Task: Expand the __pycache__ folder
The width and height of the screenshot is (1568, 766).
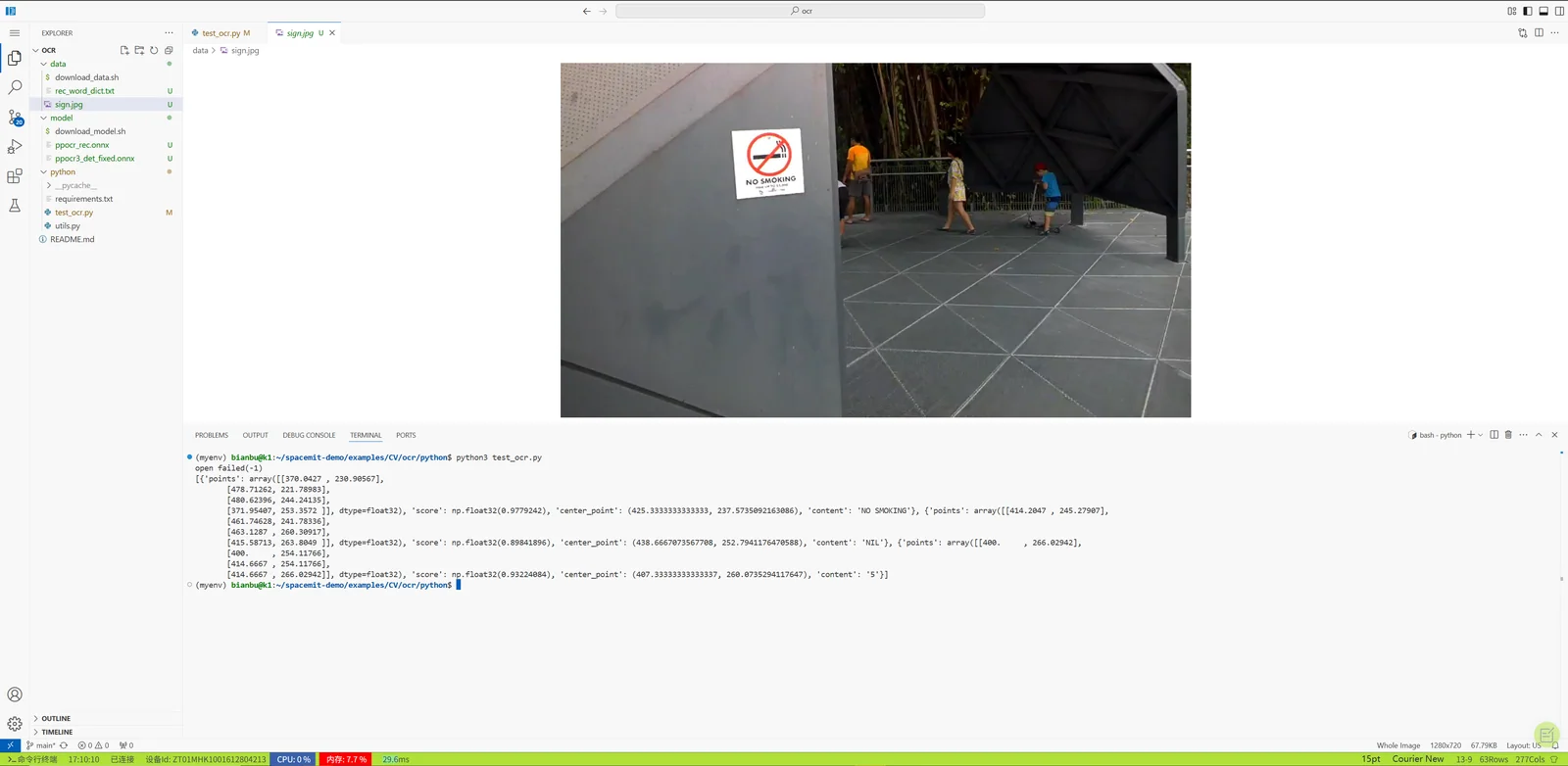Action: tap(49, 185)
